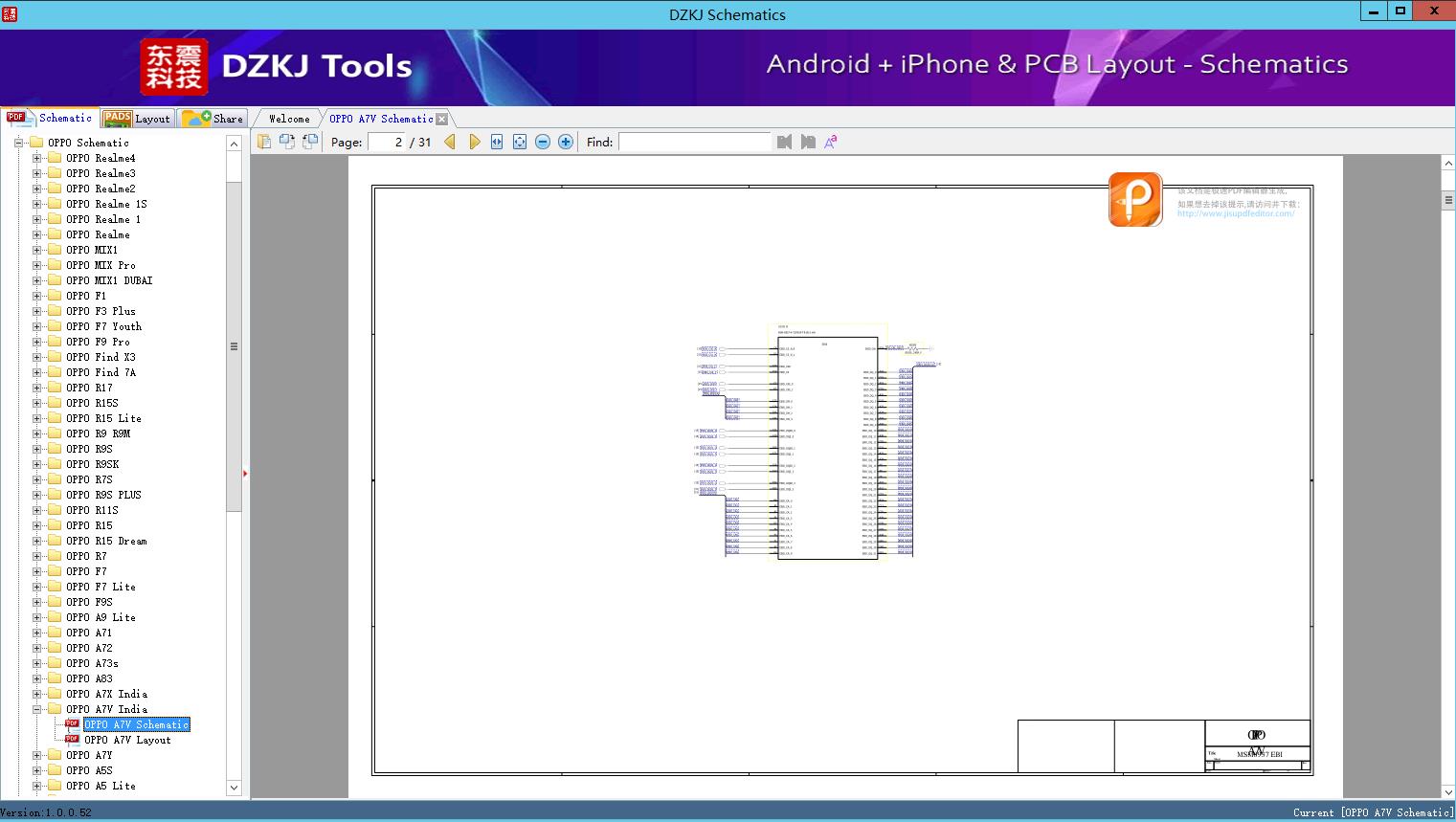Click the document view scroll up arrow
This screenshot has width=1456, height=822.
(x=1448, y=164)
